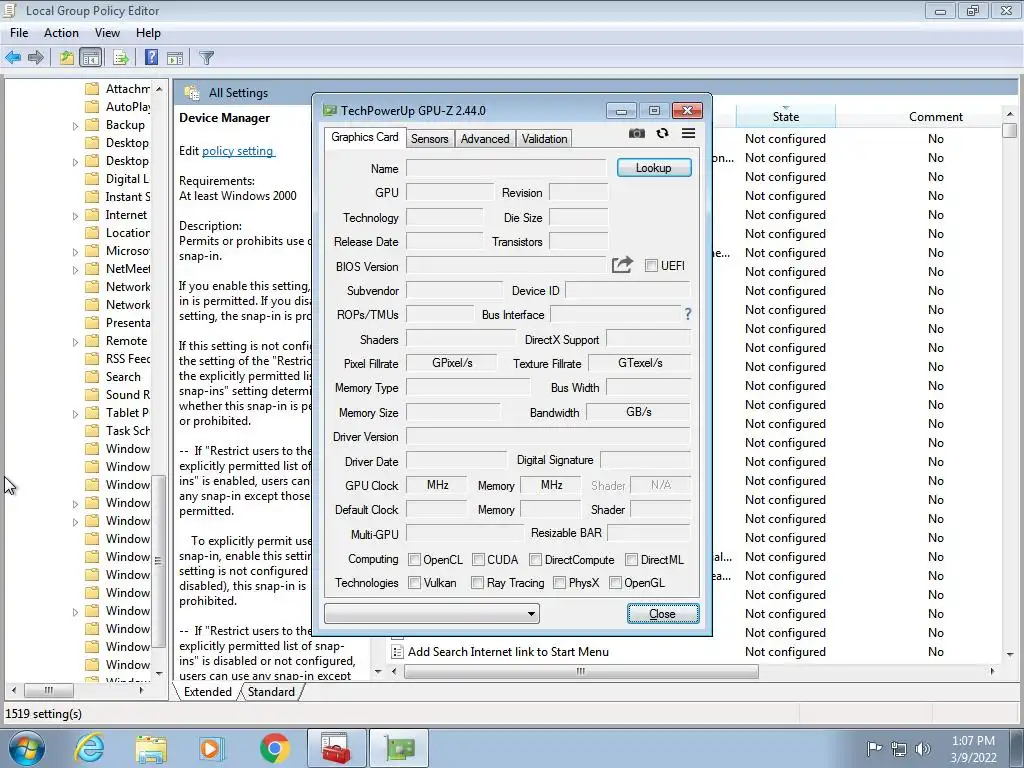The image size is (1024, 768).
Task: Open the Action menu
Action: point(61,33)
